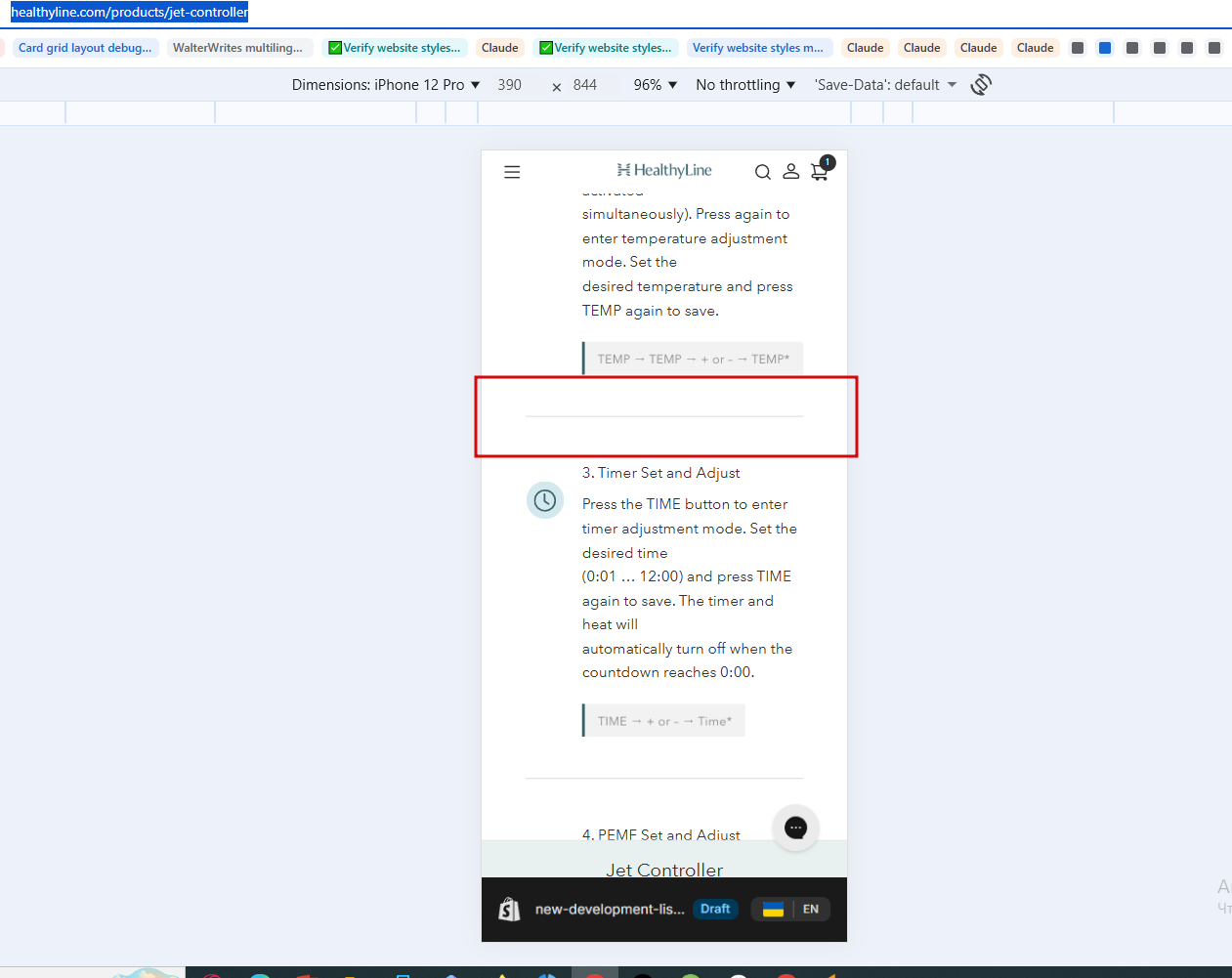Viewport: 1232px width, 978px height.
Task: Click the rotate device orientation icon
Action: pos(981,85)
